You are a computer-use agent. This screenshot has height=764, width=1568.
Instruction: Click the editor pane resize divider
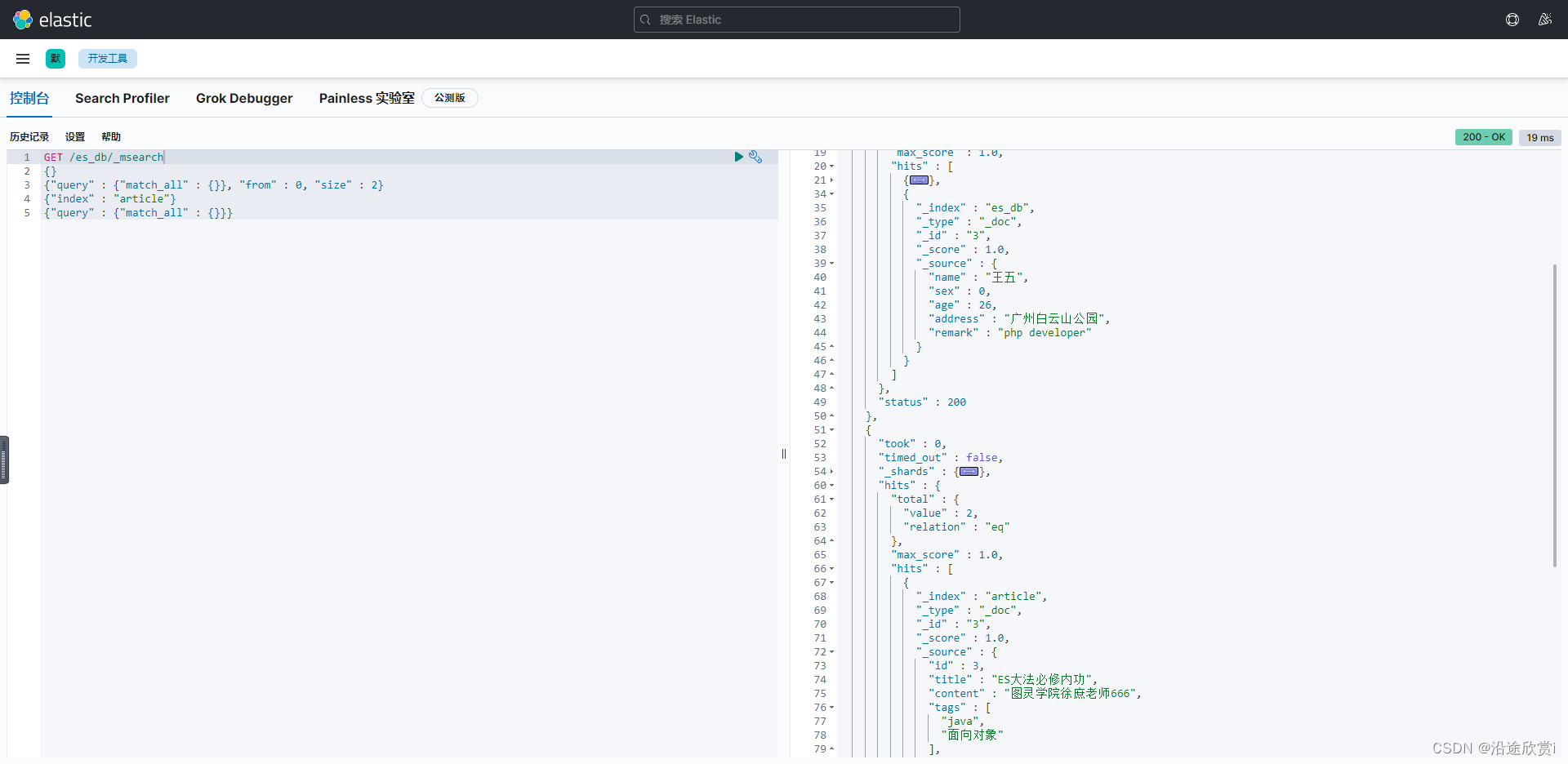coord(784,454)
